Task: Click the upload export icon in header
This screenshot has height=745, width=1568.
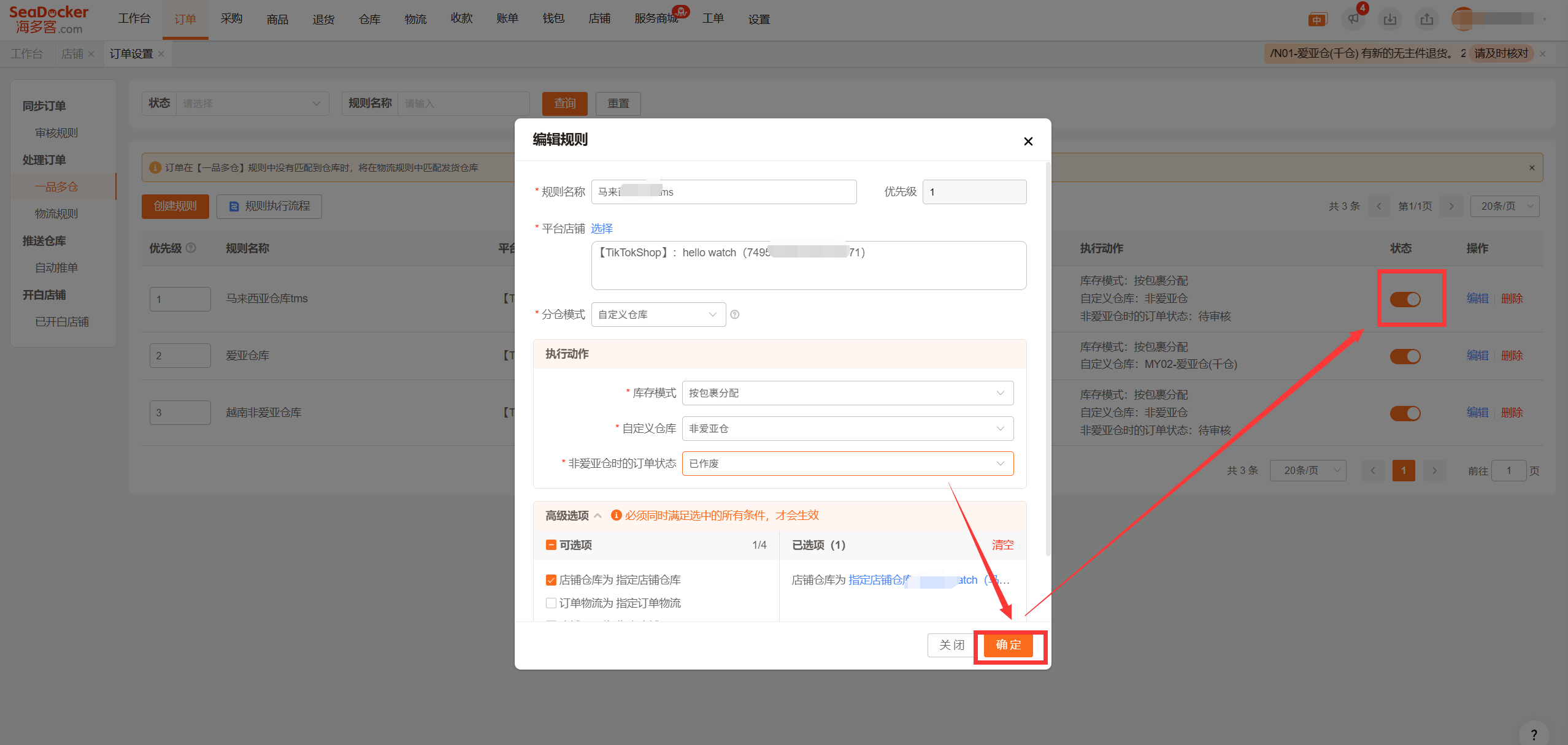Action: coord(1427,19)
